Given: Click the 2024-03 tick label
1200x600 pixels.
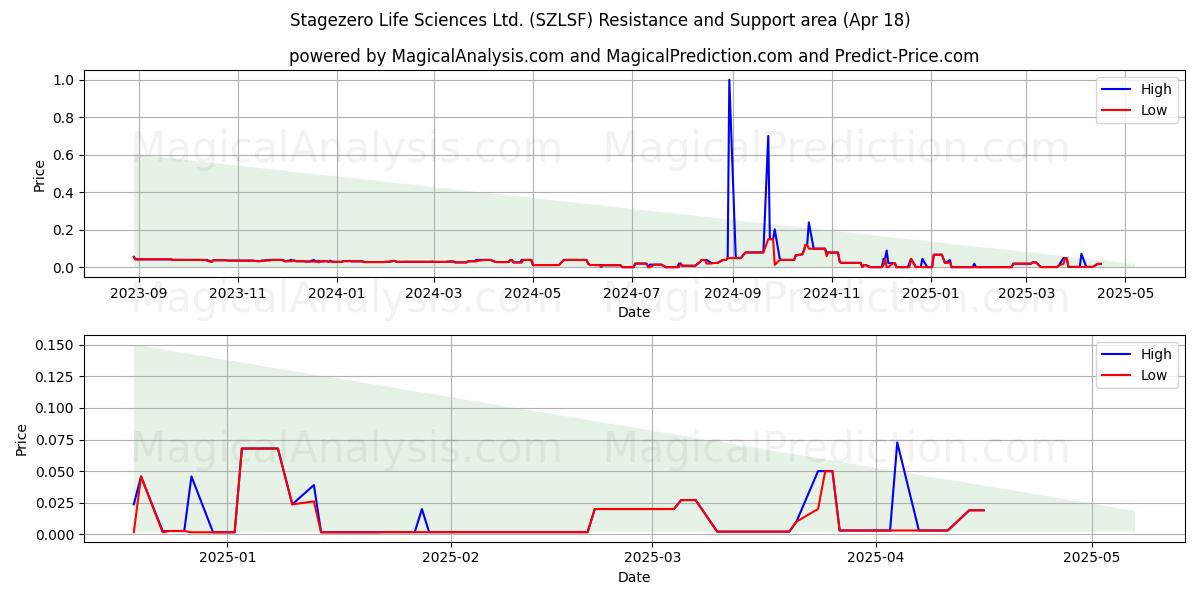Looking at the screenshot, I should pyautogui.click(x=436, y=293).
